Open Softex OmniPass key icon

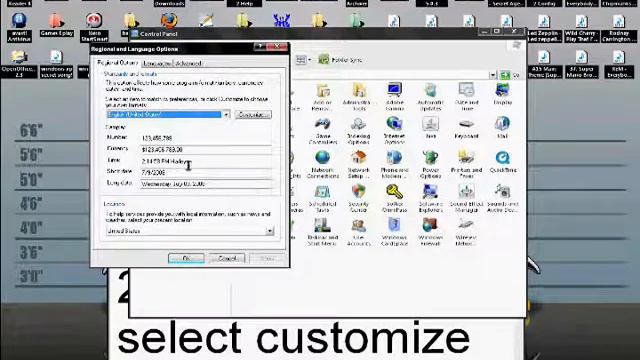394,198
